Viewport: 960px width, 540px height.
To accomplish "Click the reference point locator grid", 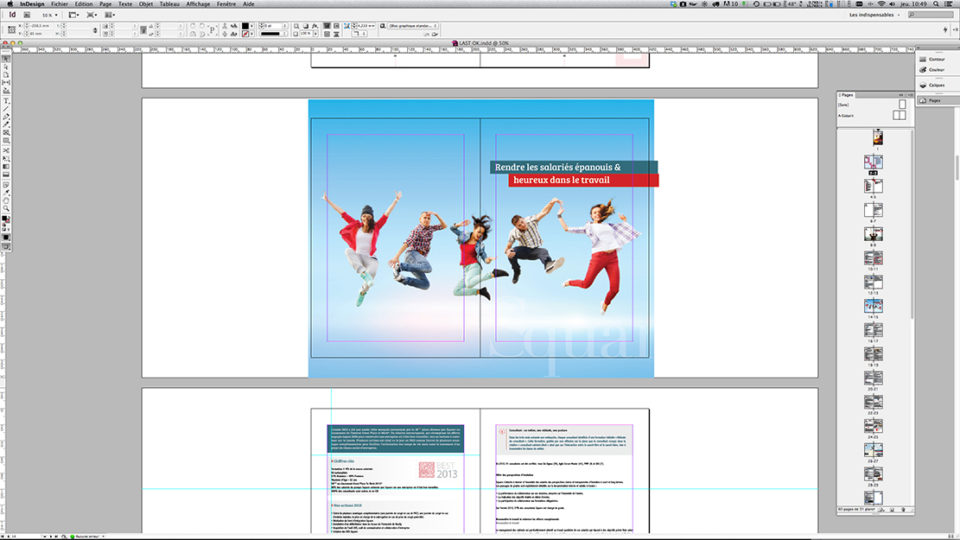I will 12,29.
